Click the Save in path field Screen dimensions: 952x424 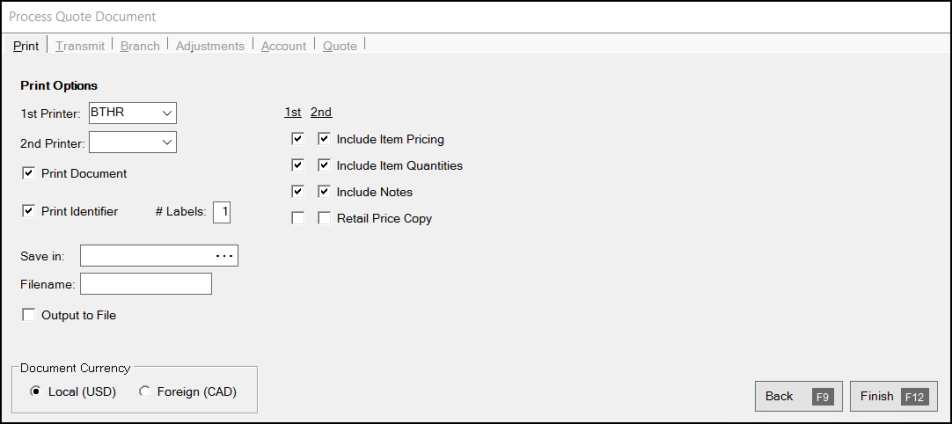coord(159,256)
